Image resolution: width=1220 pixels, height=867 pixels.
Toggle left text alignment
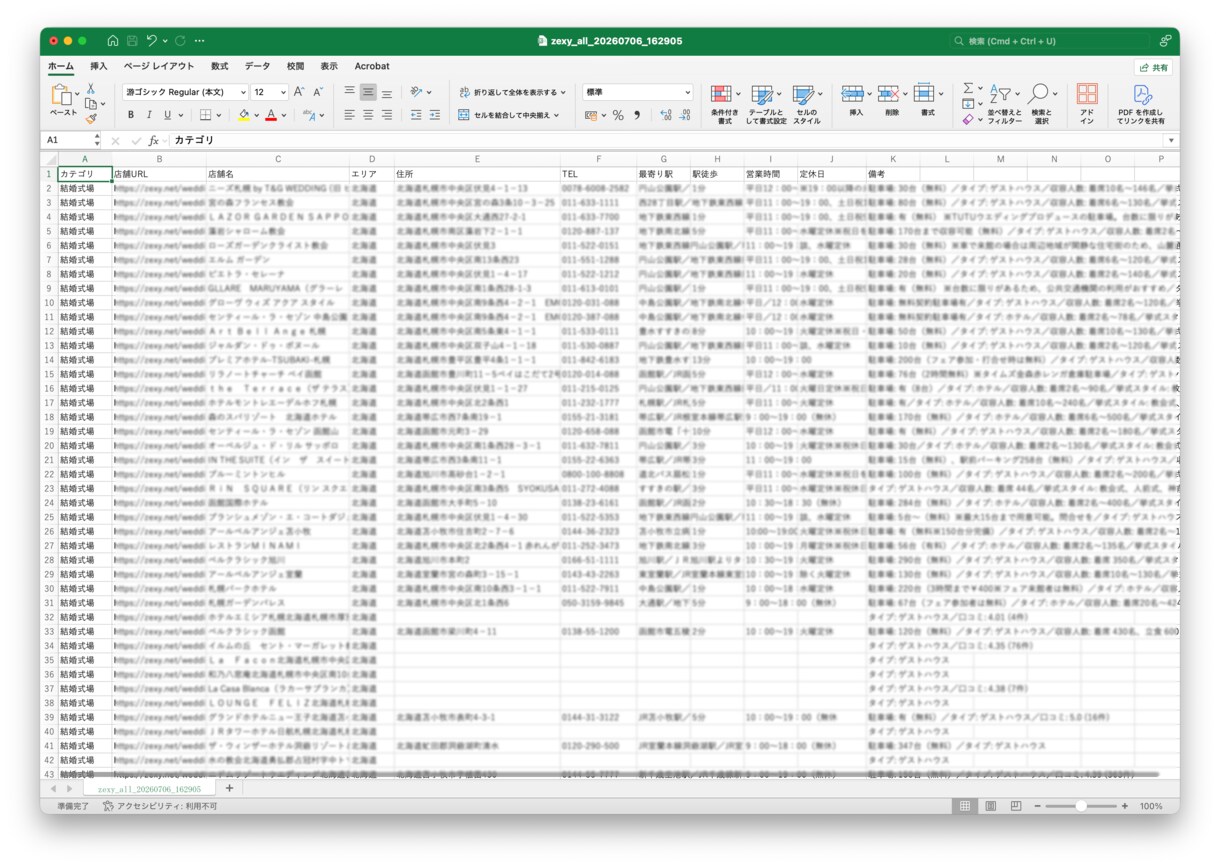click(x=349, y=115)
